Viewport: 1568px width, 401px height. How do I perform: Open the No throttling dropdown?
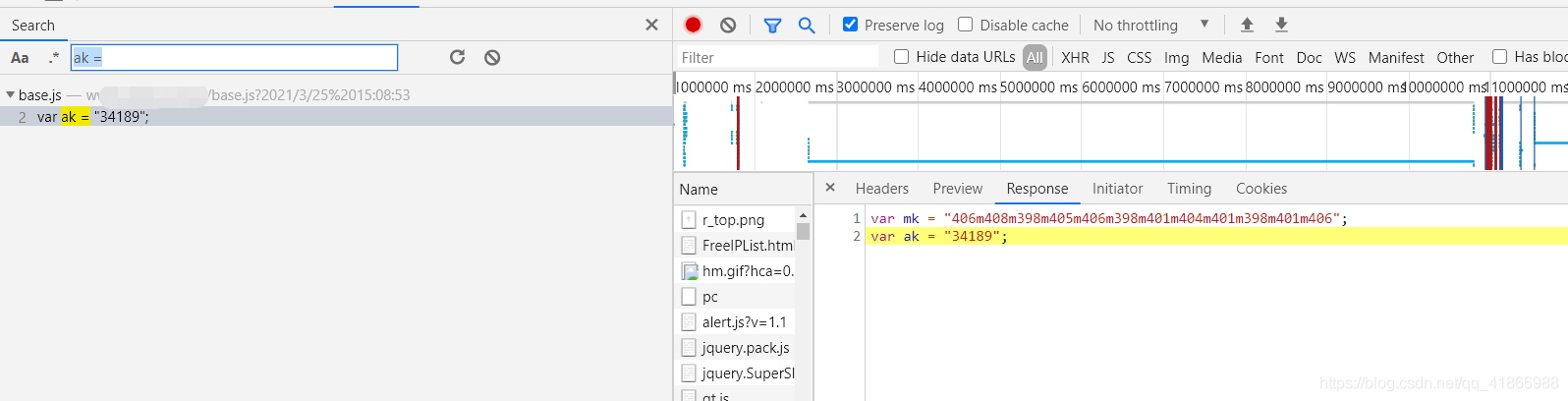[x=1151, y=25]
